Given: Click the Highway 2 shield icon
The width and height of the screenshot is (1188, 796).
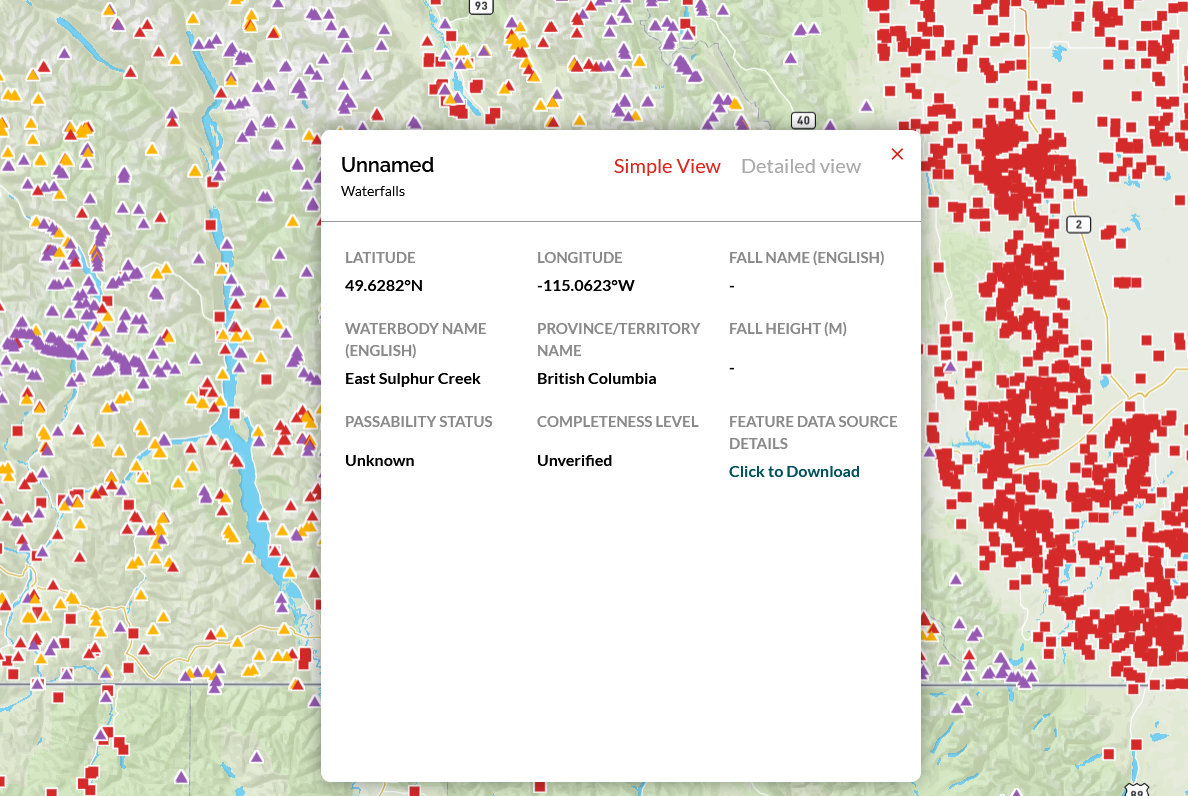Looking at the screenshot, I should tap(1078, 224).
